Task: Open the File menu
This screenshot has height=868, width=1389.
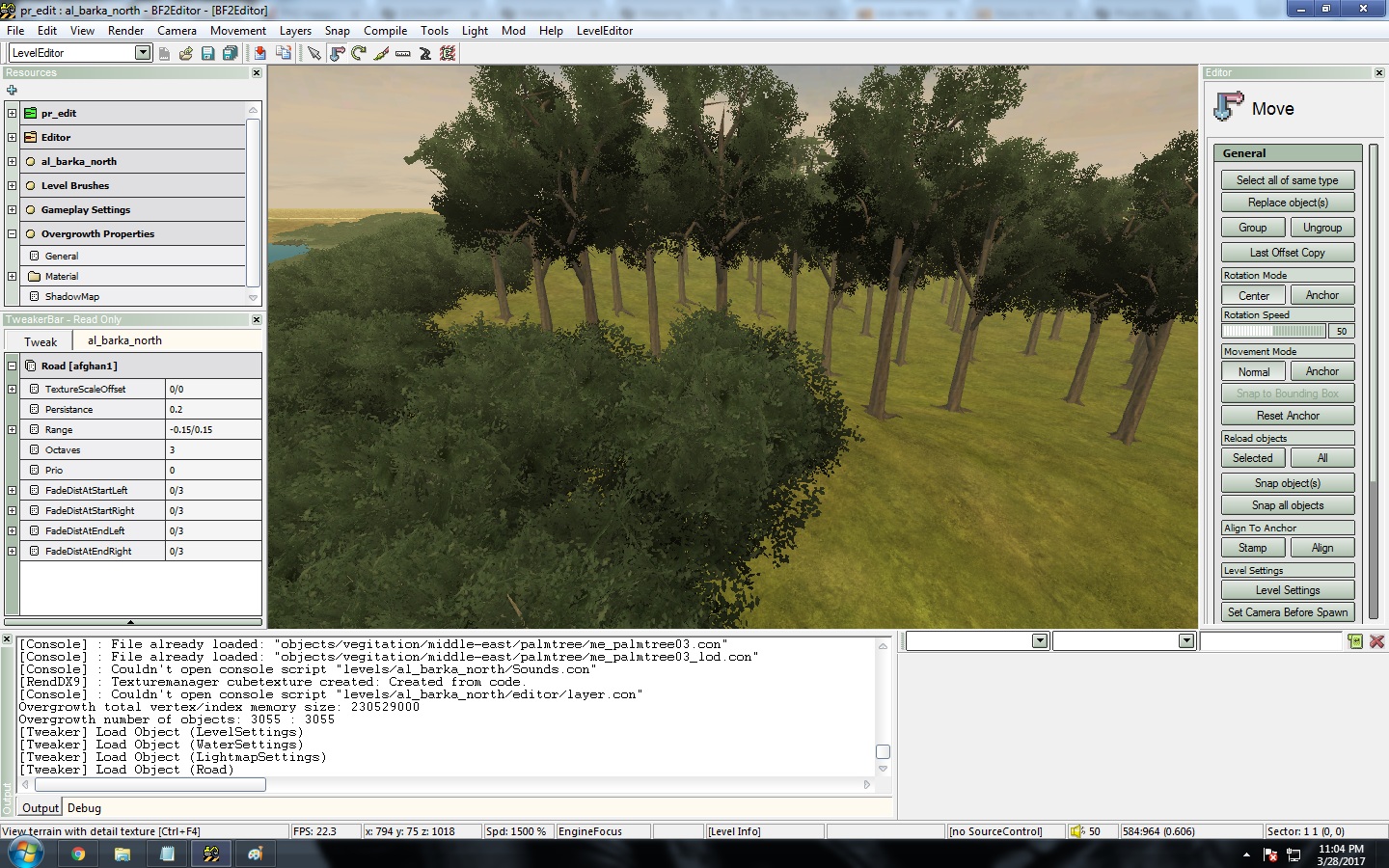Action: (x=15, y=31)
